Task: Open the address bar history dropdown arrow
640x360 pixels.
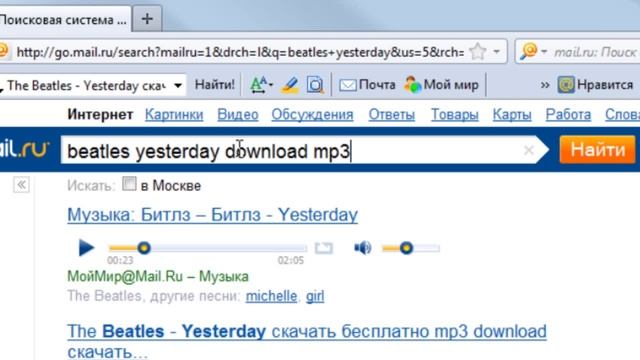Action: pos(496,52)
